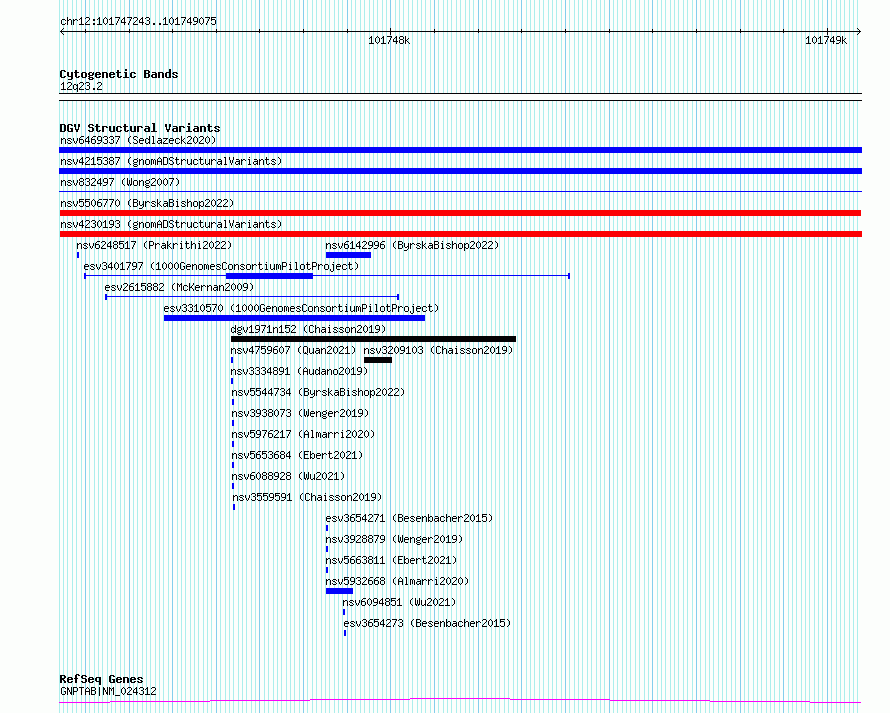Image resolution: width=890 pixels, height=713 pixels.
Task: Click the thick blue segment of esv3401797
Action: [269, 276]
